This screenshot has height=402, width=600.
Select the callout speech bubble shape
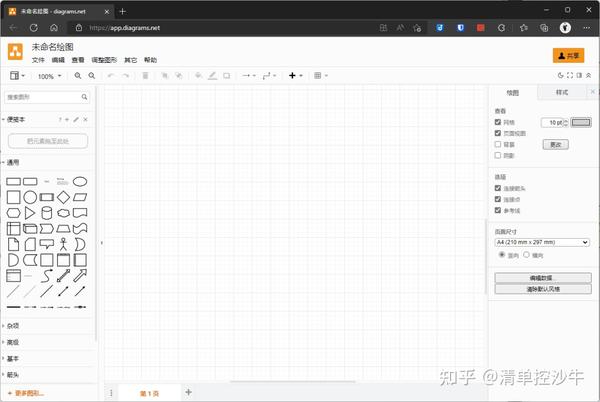[x=47, y=244]
